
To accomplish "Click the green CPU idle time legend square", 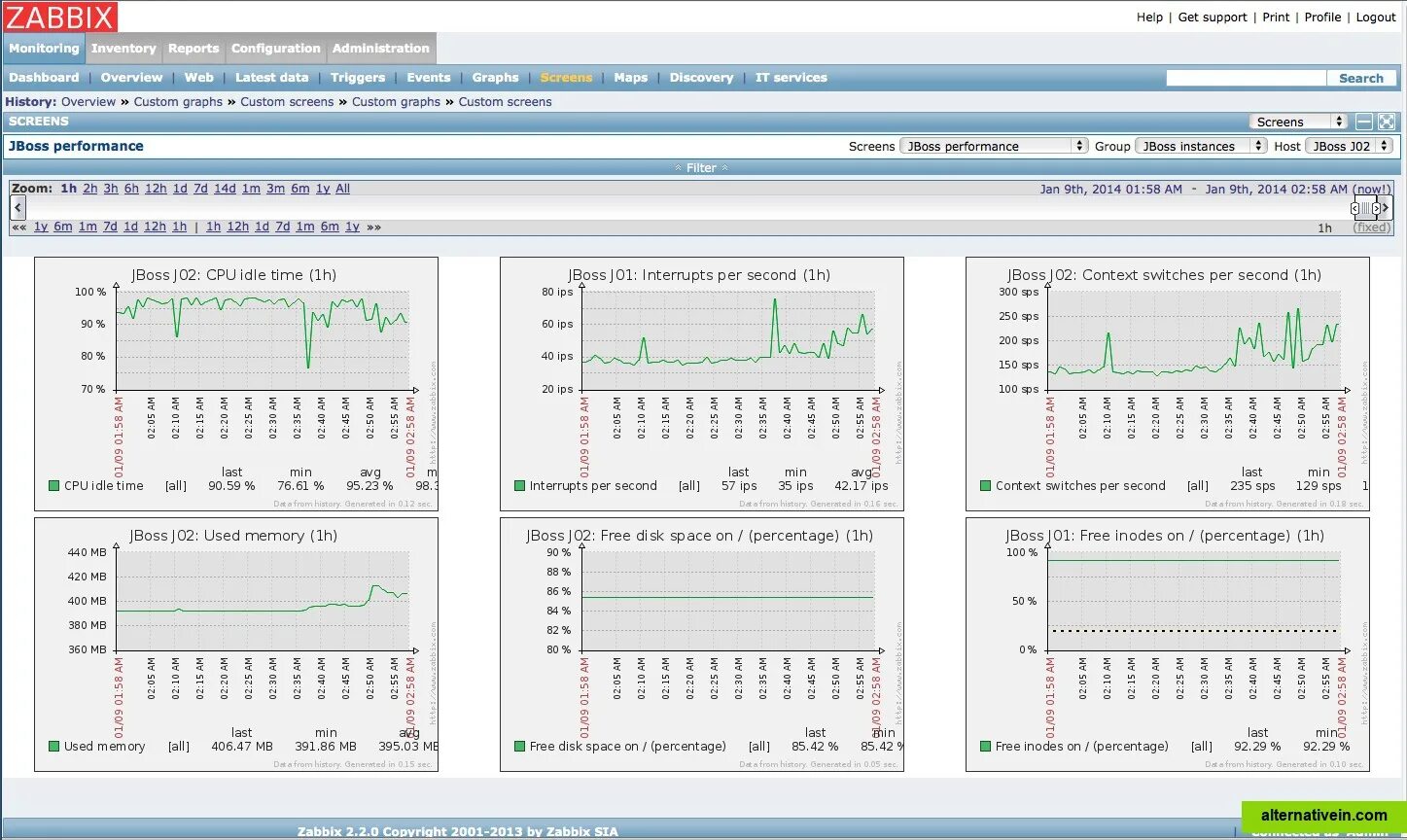I will (53, 486).
